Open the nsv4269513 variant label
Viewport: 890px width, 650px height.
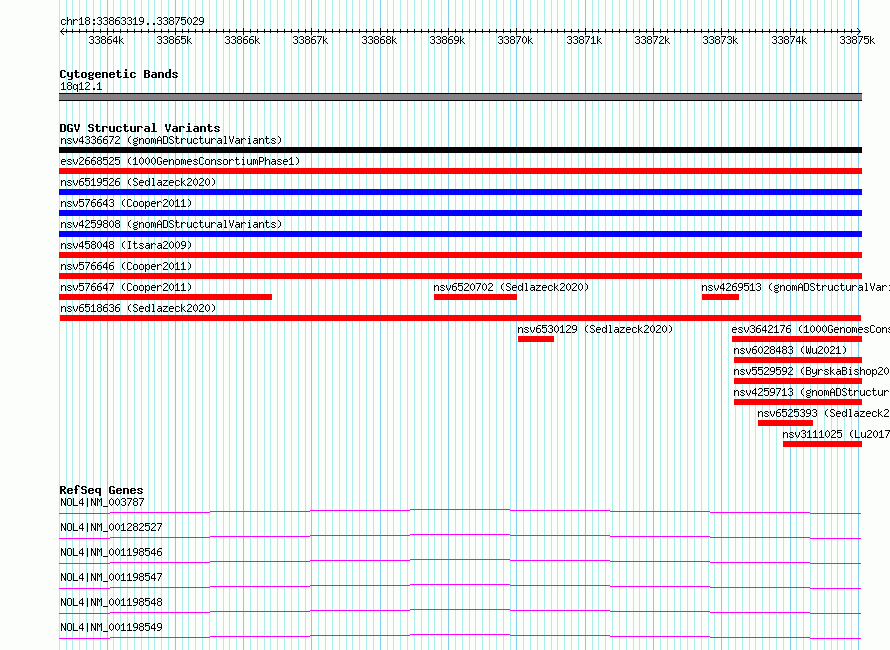[x=795, y=287]
